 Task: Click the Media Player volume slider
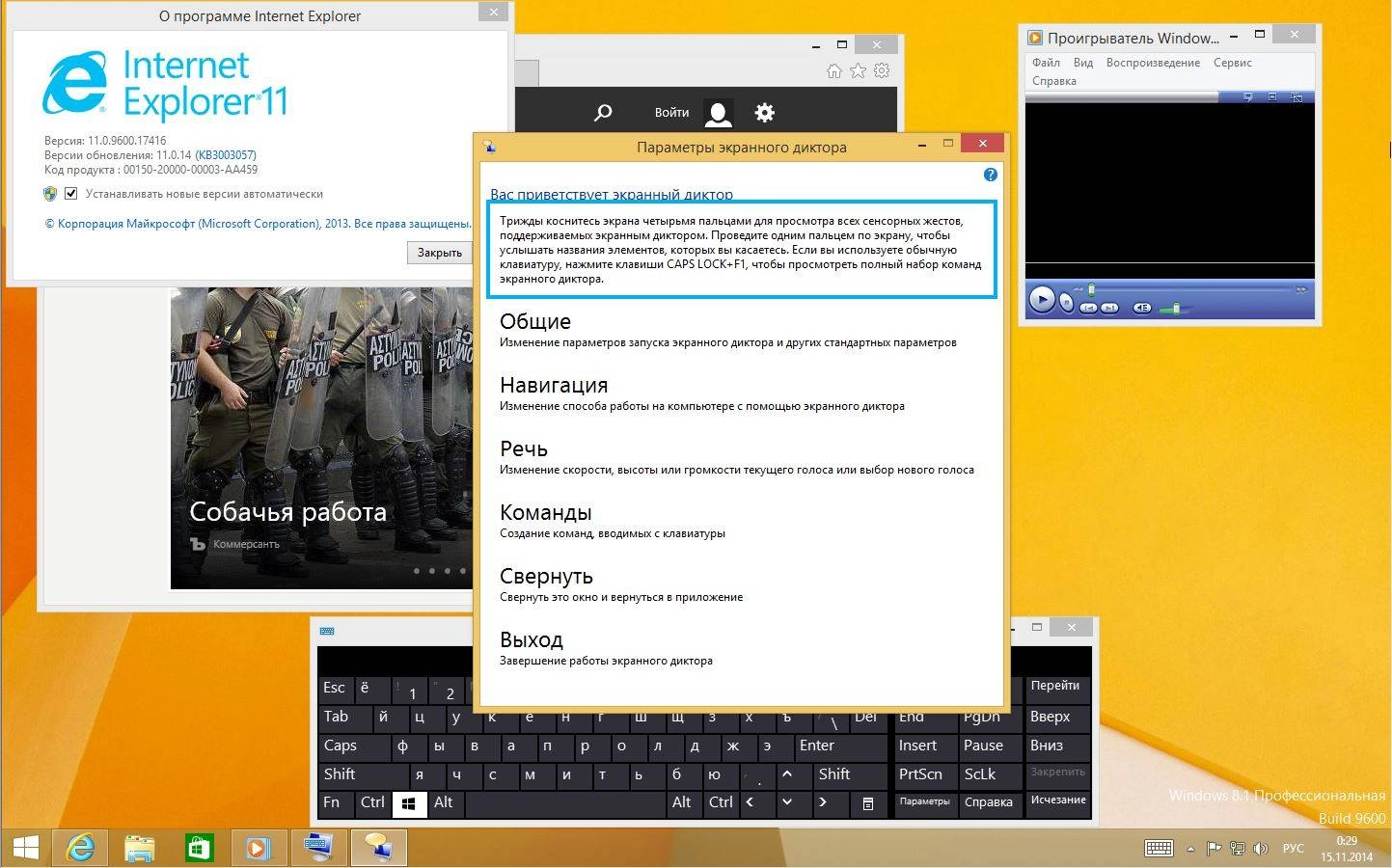tap(1177, 309)
